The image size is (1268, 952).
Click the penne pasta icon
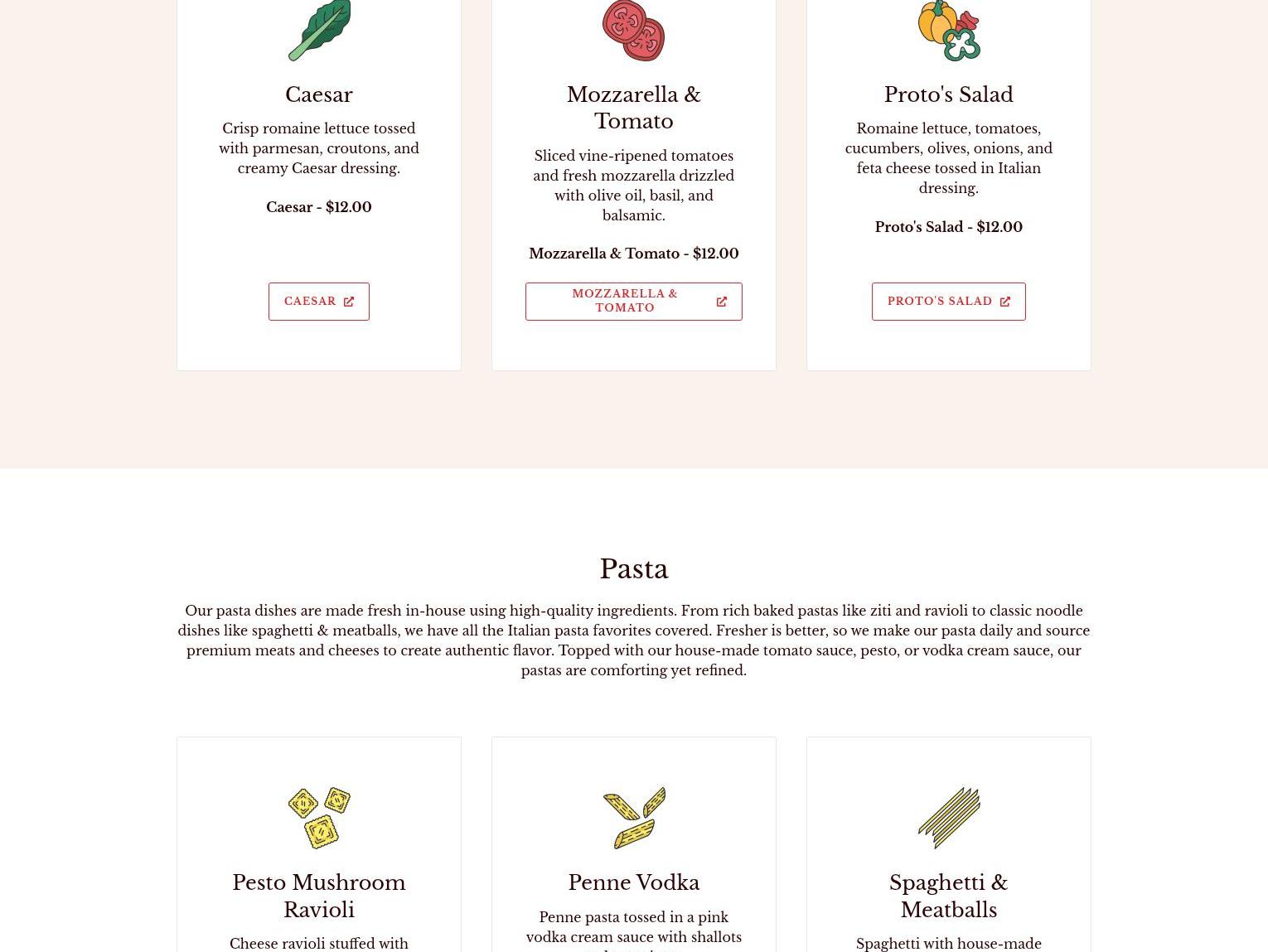(634, 818)
